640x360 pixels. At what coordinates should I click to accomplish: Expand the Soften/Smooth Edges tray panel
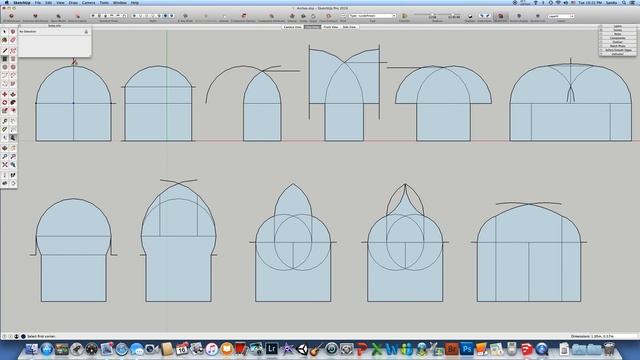tap(618, 50)
